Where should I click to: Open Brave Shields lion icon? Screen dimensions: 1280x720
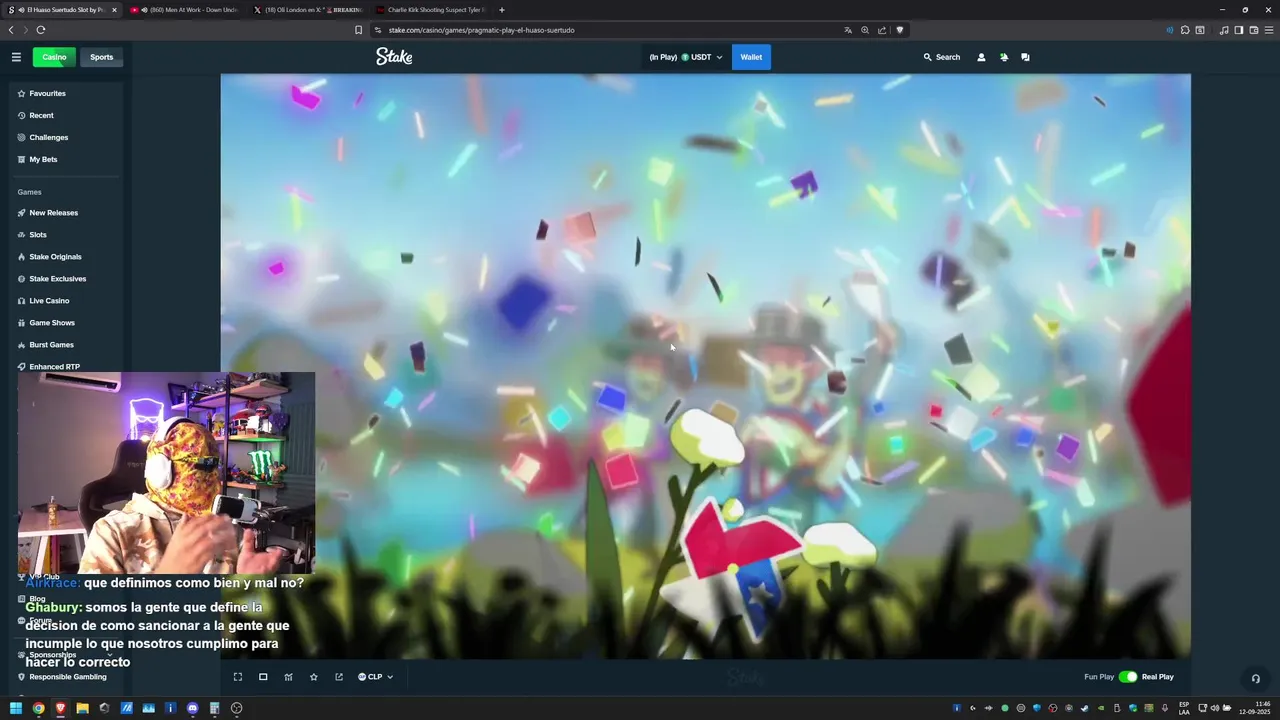coord(899,30)
